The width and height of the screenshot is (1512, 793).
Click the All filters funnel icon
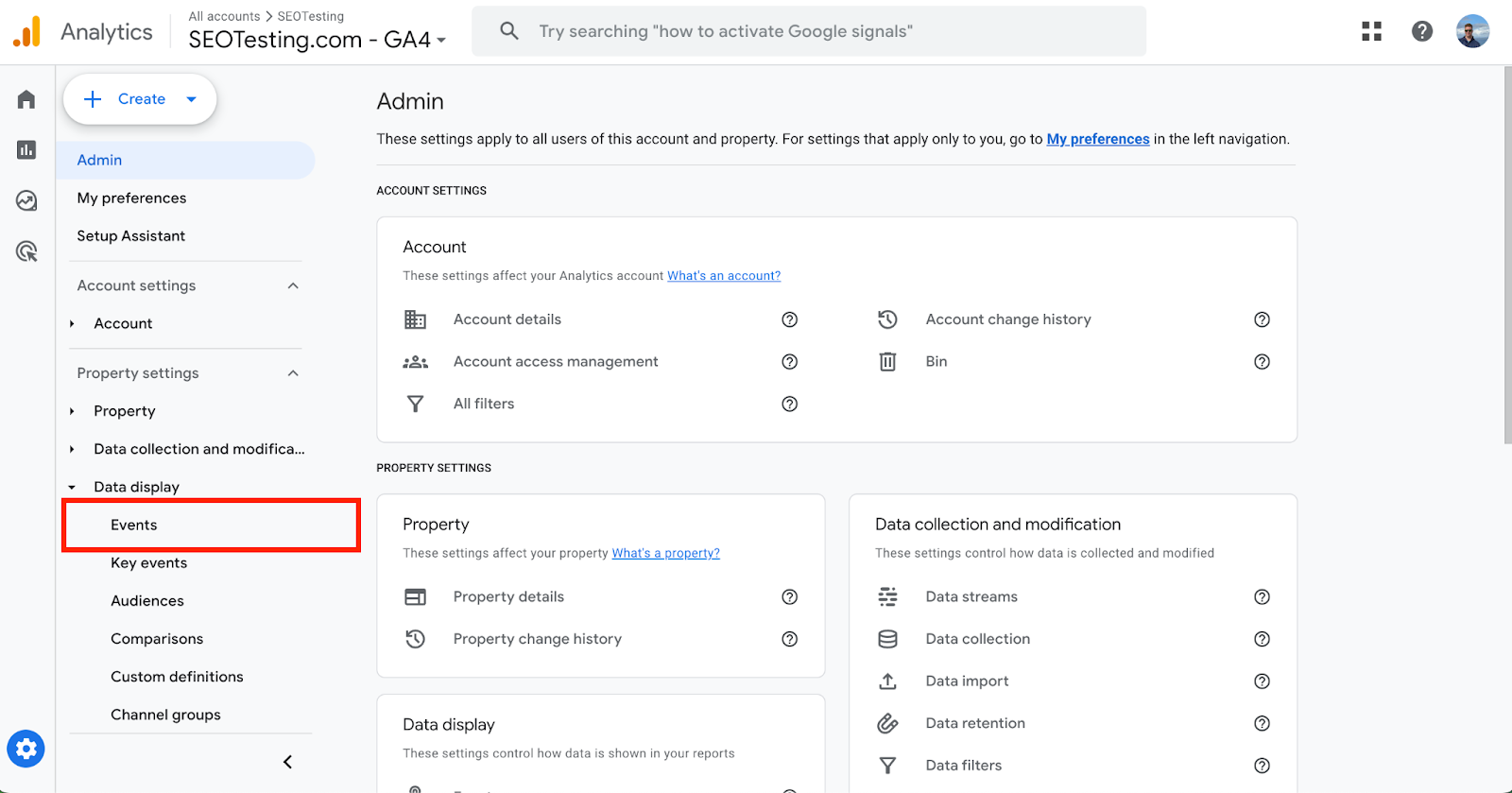[x=415, y=404]
